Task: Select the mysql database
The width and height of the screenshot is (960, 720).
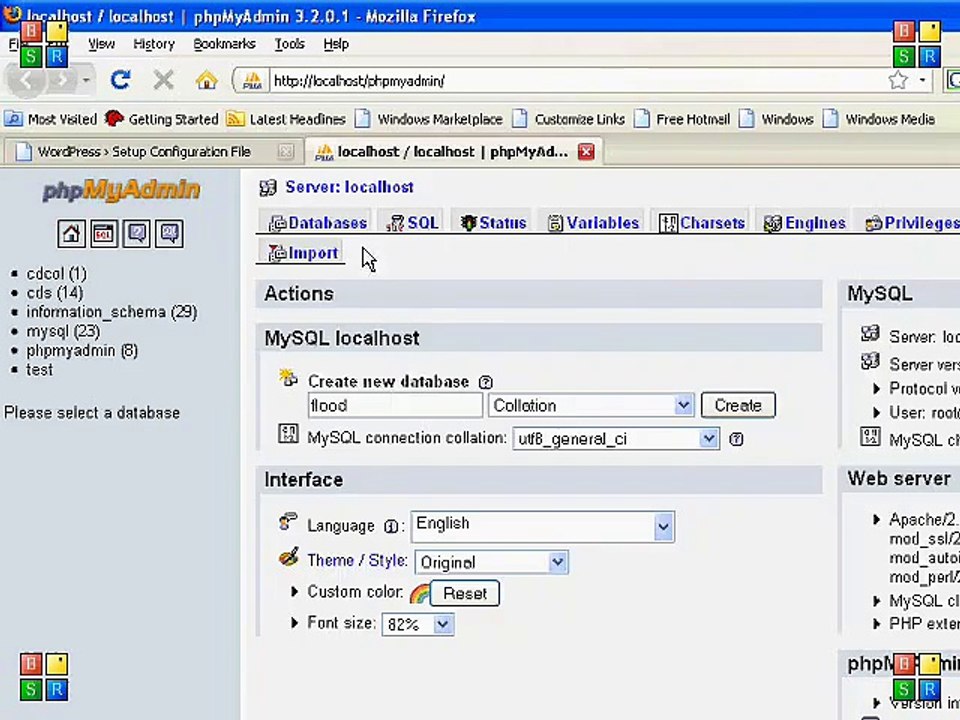Action: 62,331
